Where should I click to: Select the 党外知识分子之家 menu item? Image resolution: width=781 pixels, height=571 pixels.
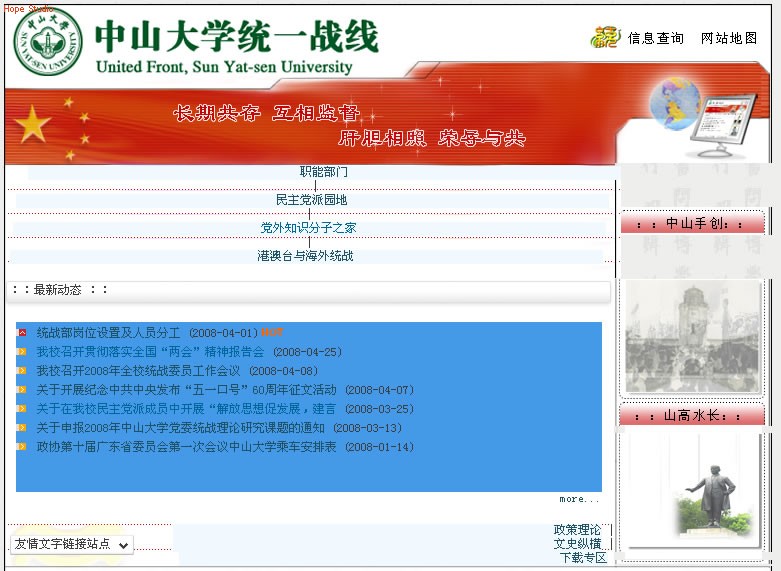[x=308, y=228]
